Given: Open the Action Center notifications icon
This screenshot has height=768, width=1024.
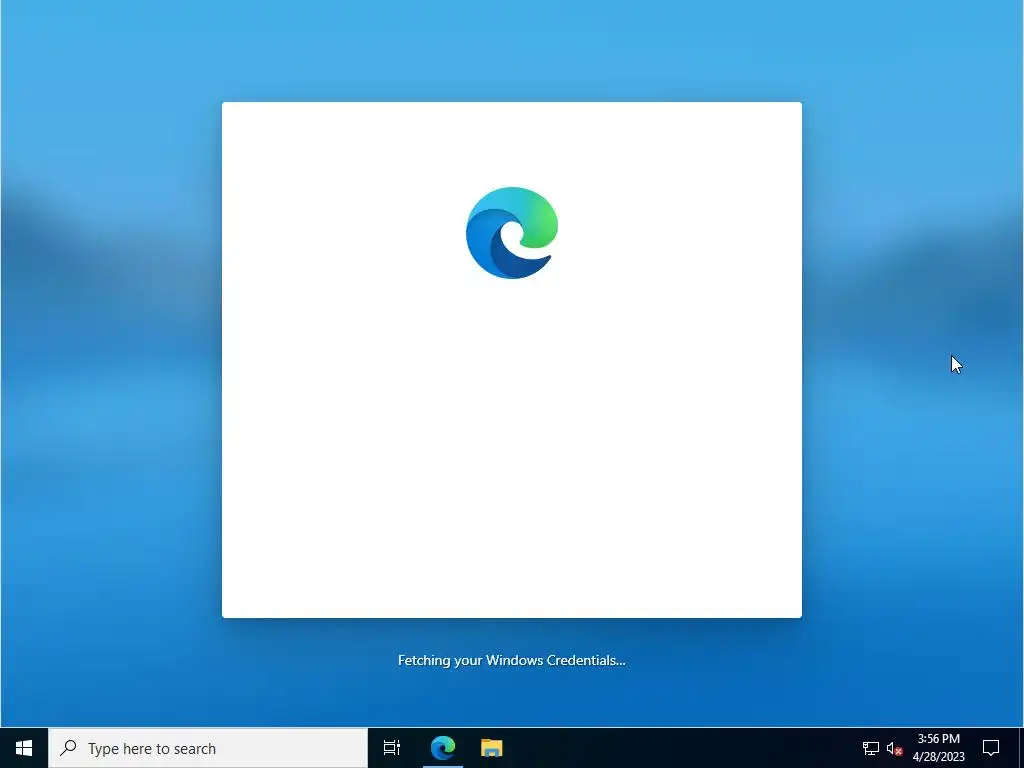Looking at the screenshot, I should pos(991,748).
